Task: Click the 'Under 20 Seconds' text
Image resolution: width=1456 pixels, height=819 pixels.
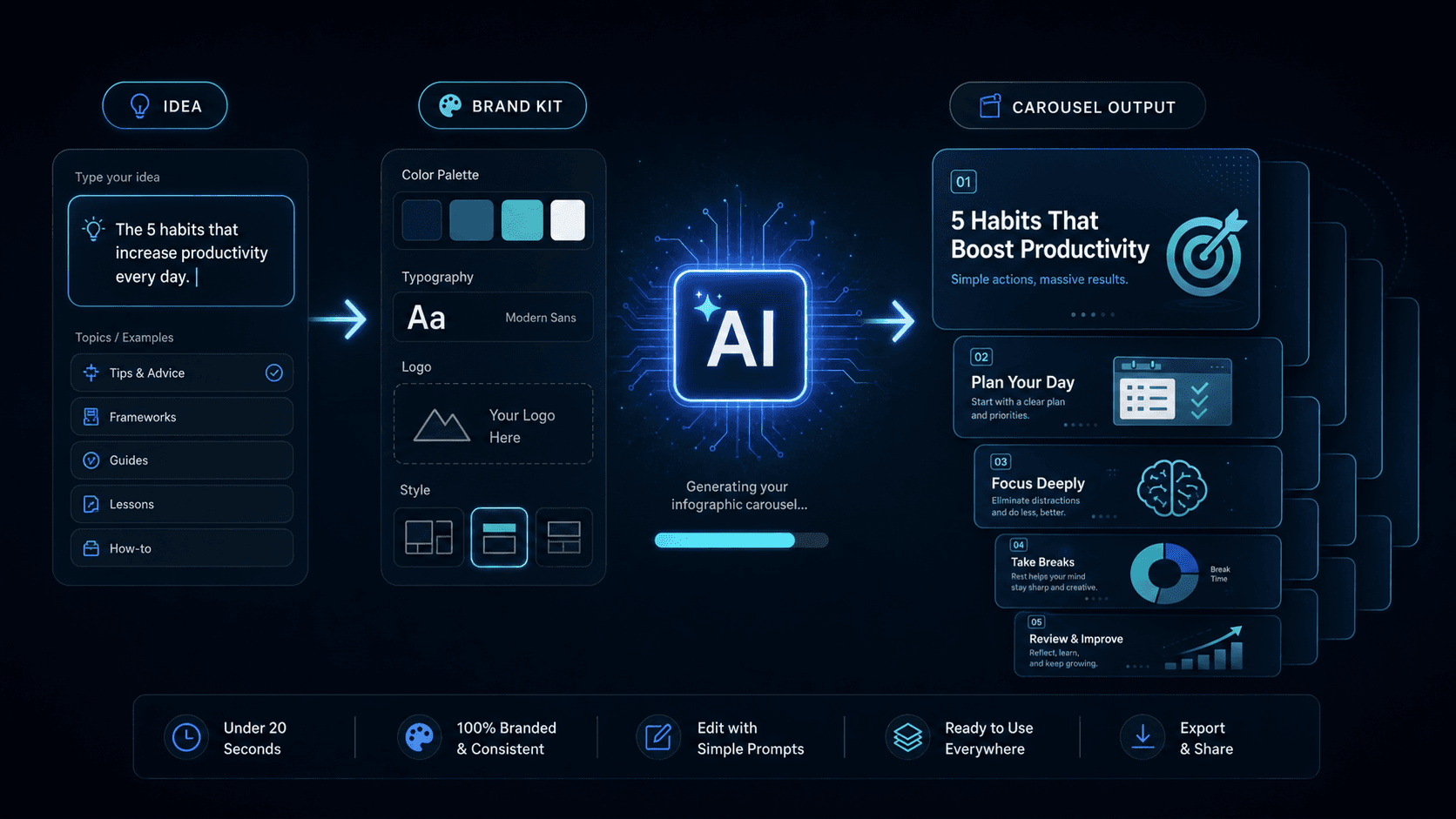Action: coord(254,738)
